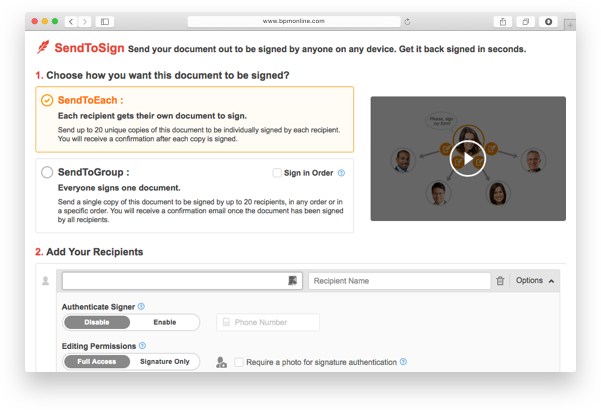This screenshot has height=410, width=601.
Task: Click the SendToSign feather logo icon
Action: 43,48
